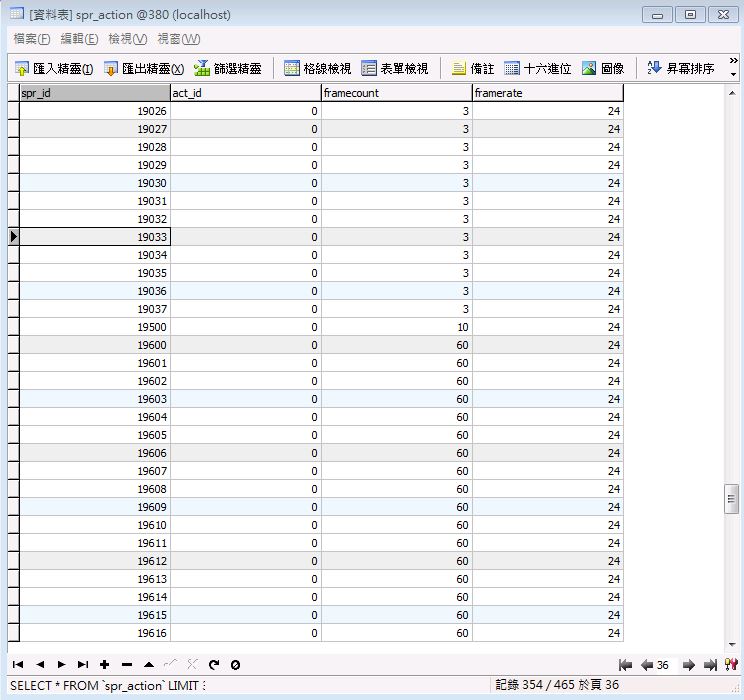
Task: Open the 檔案(F) menu
Action: pos(32,39)
